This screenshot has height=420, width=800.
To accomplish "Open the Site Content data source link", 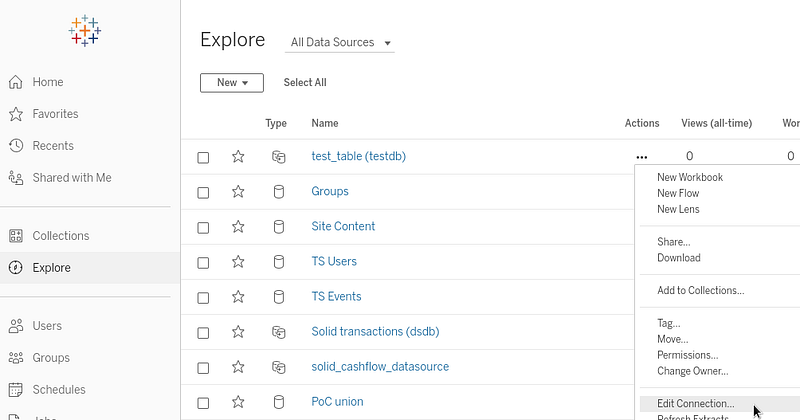I will (x=343, y=226).
